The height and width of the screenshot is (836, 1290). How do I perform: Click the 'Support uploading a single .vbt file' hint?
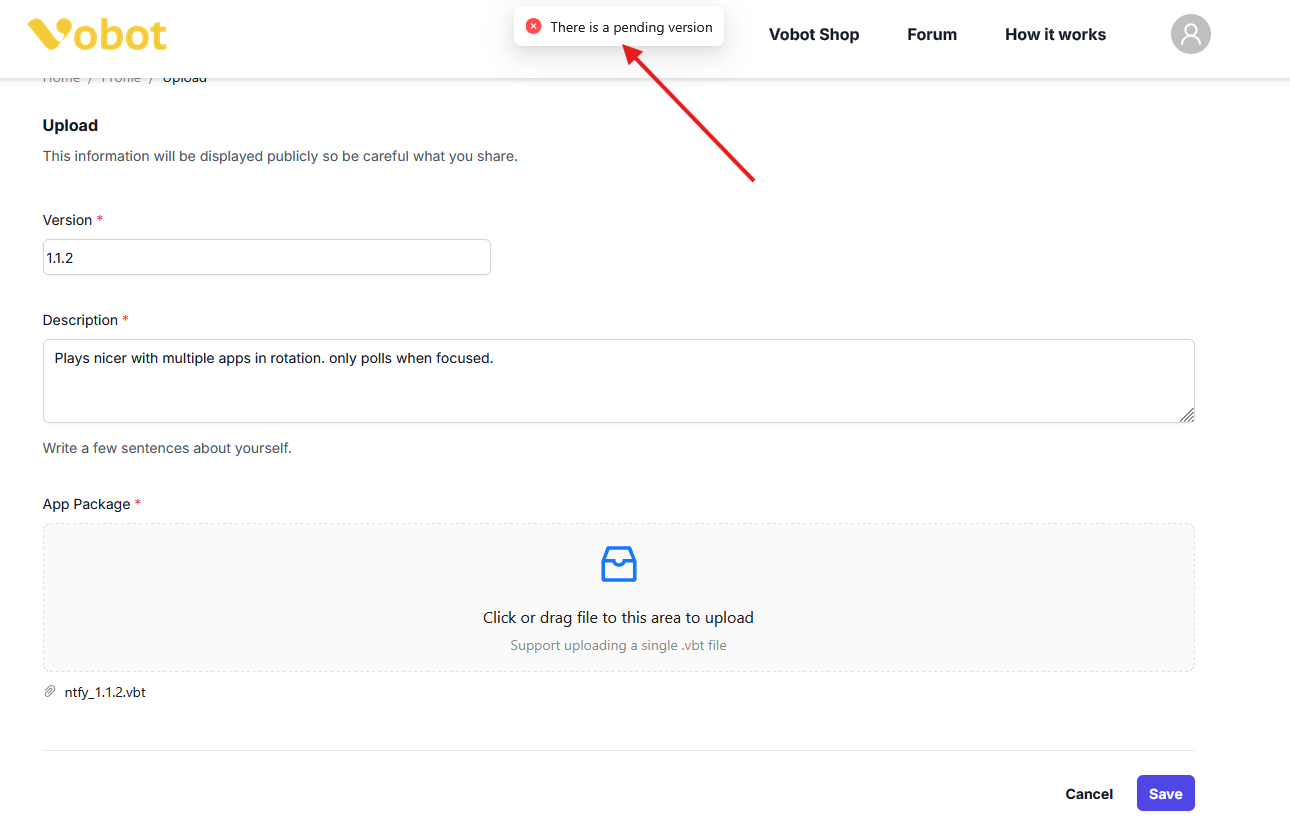point(618,646)
